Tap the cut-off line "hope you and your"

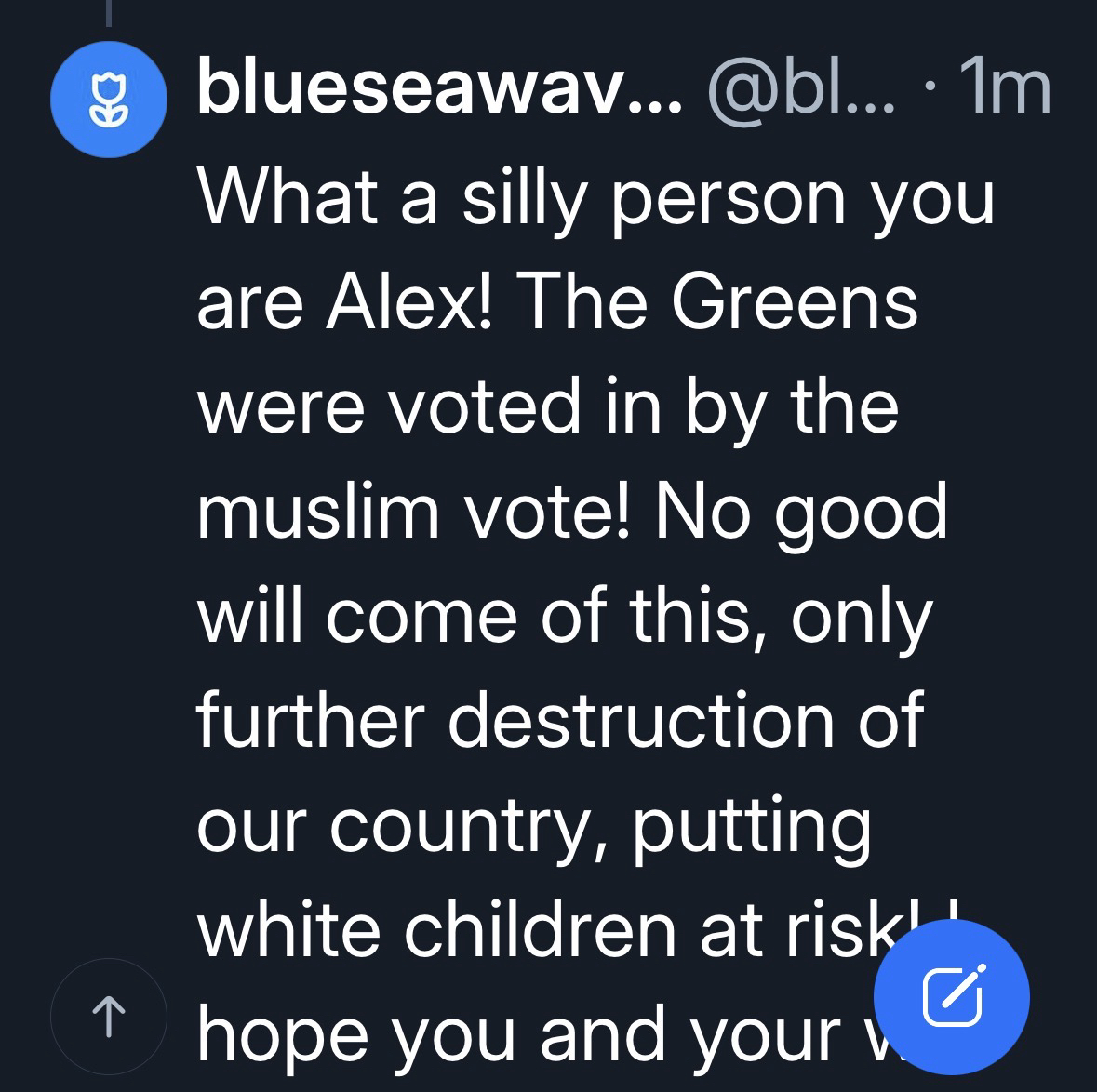click(x=521, y=1034)
